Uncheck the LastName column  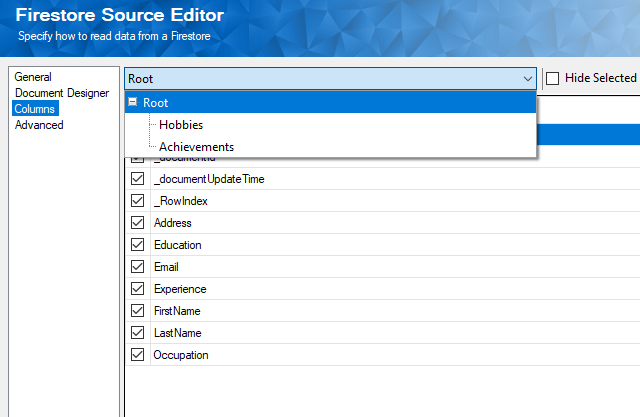138,333
